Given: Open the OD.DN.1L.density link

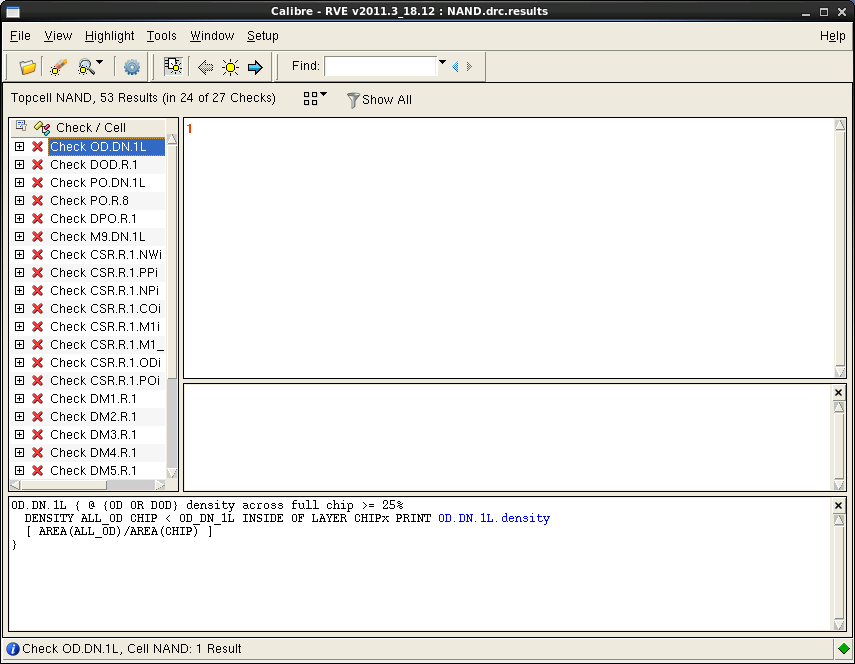Looking at the screenshot, I should 494,518.
